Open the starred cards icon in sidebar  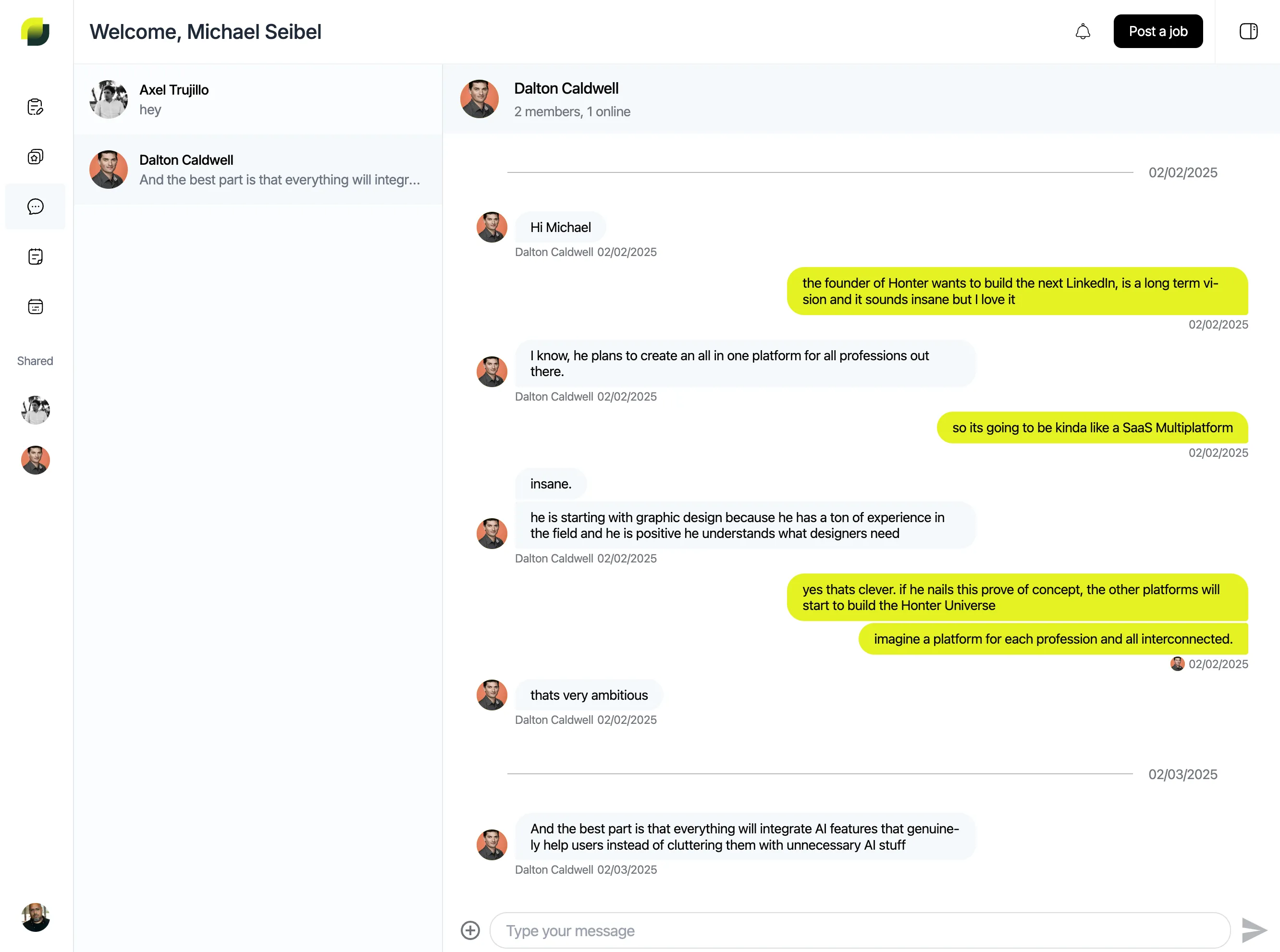[35, 156]
